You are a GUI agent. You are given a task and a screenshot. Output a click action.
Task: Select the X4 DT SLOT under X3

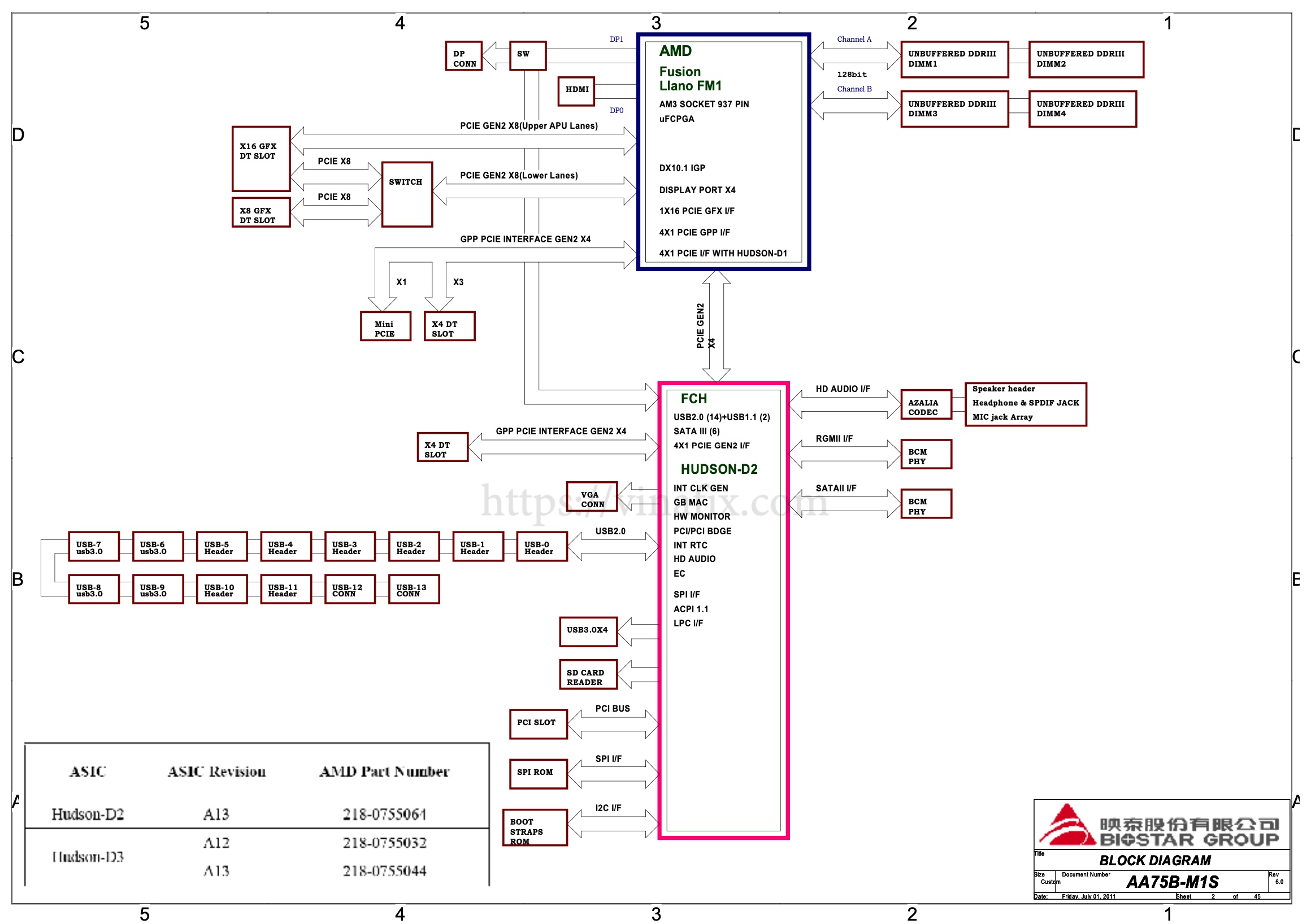449,326
